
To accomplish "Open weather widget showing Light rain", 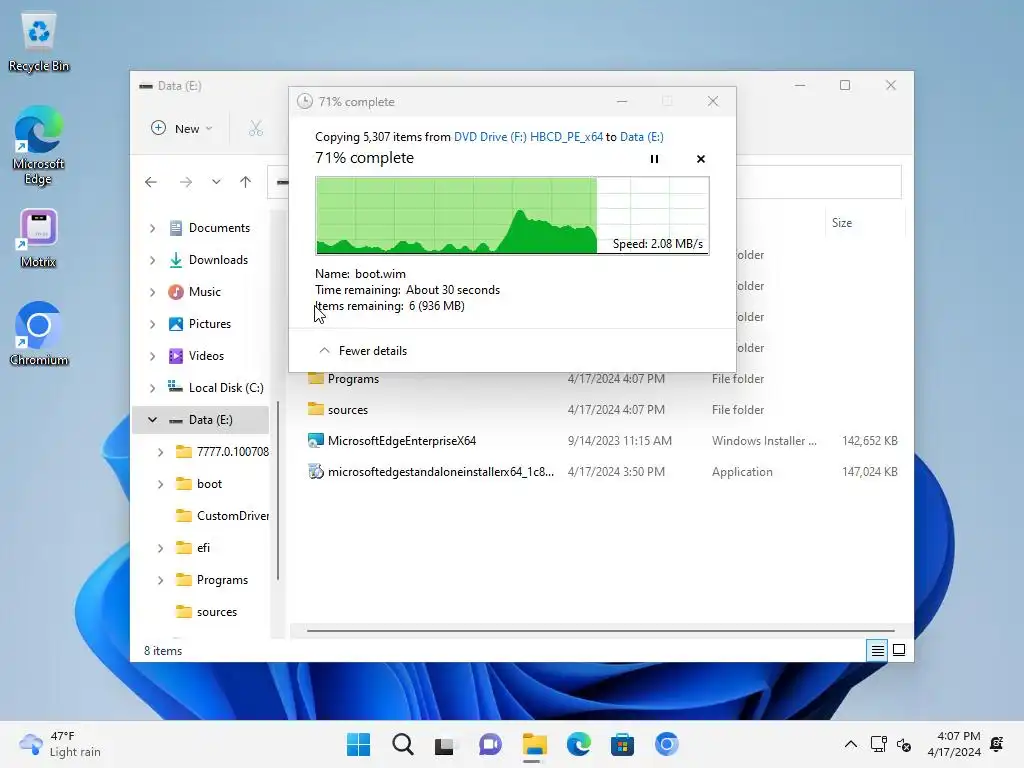I will 60,744.
